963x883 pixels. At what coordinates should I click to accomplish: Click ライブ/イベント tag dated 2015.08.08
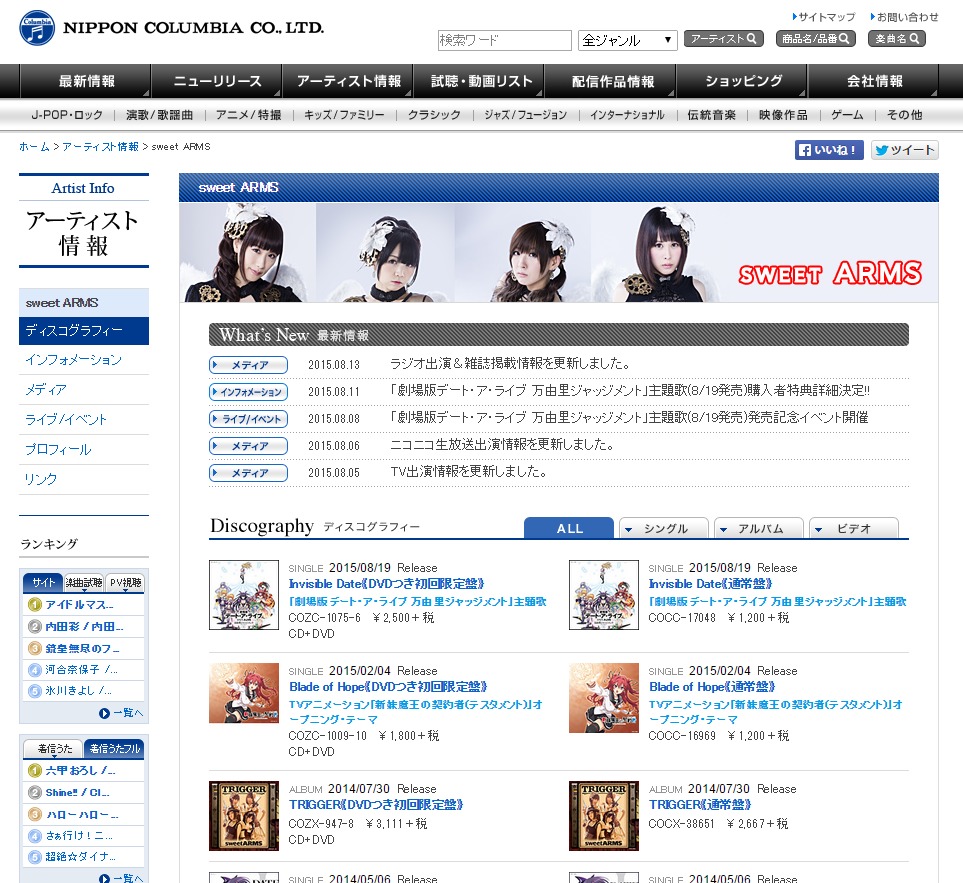(x=248, y=419)
